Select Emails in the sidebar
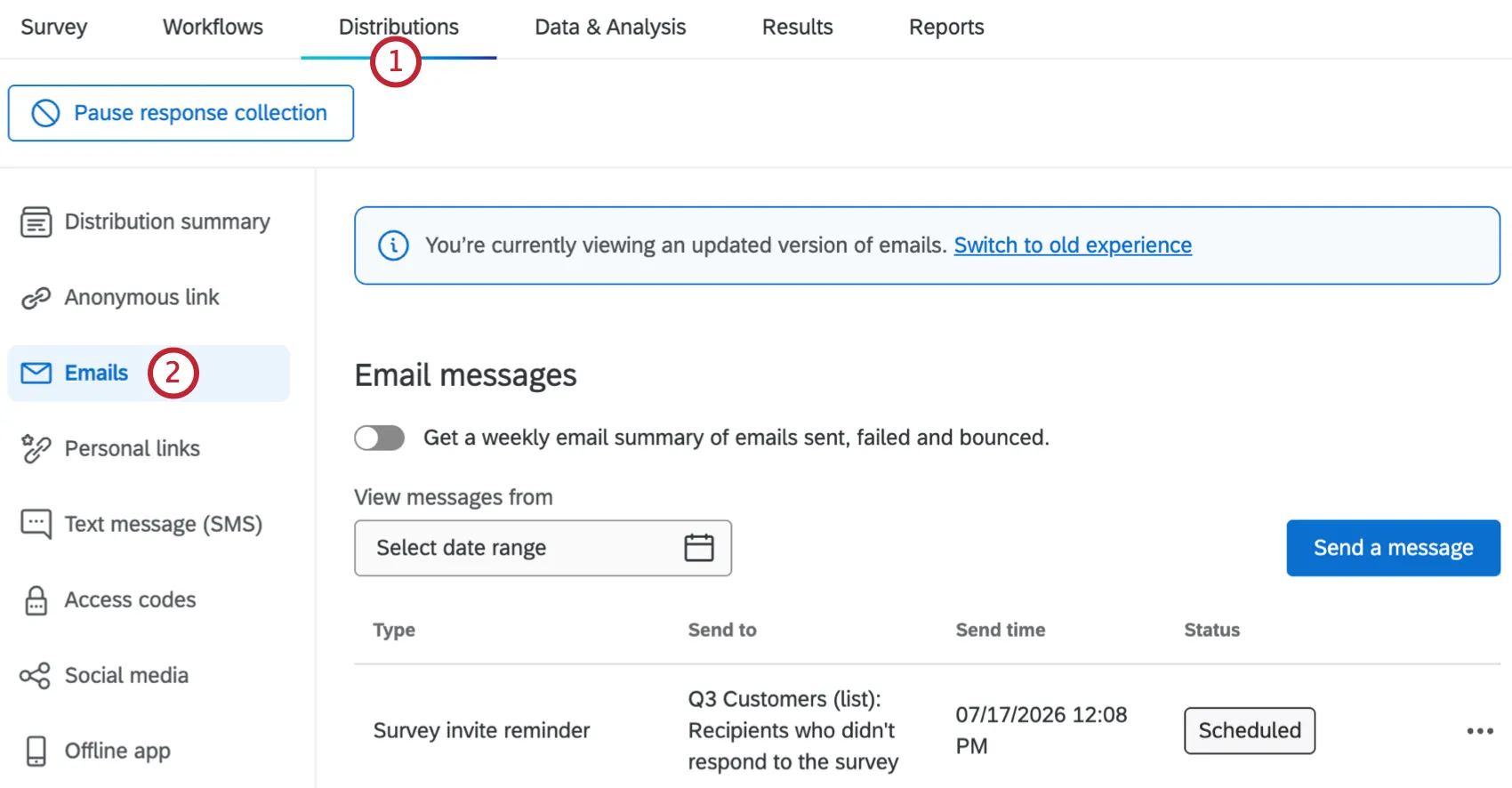This screenshot has height=788, width=1512. 149,374
